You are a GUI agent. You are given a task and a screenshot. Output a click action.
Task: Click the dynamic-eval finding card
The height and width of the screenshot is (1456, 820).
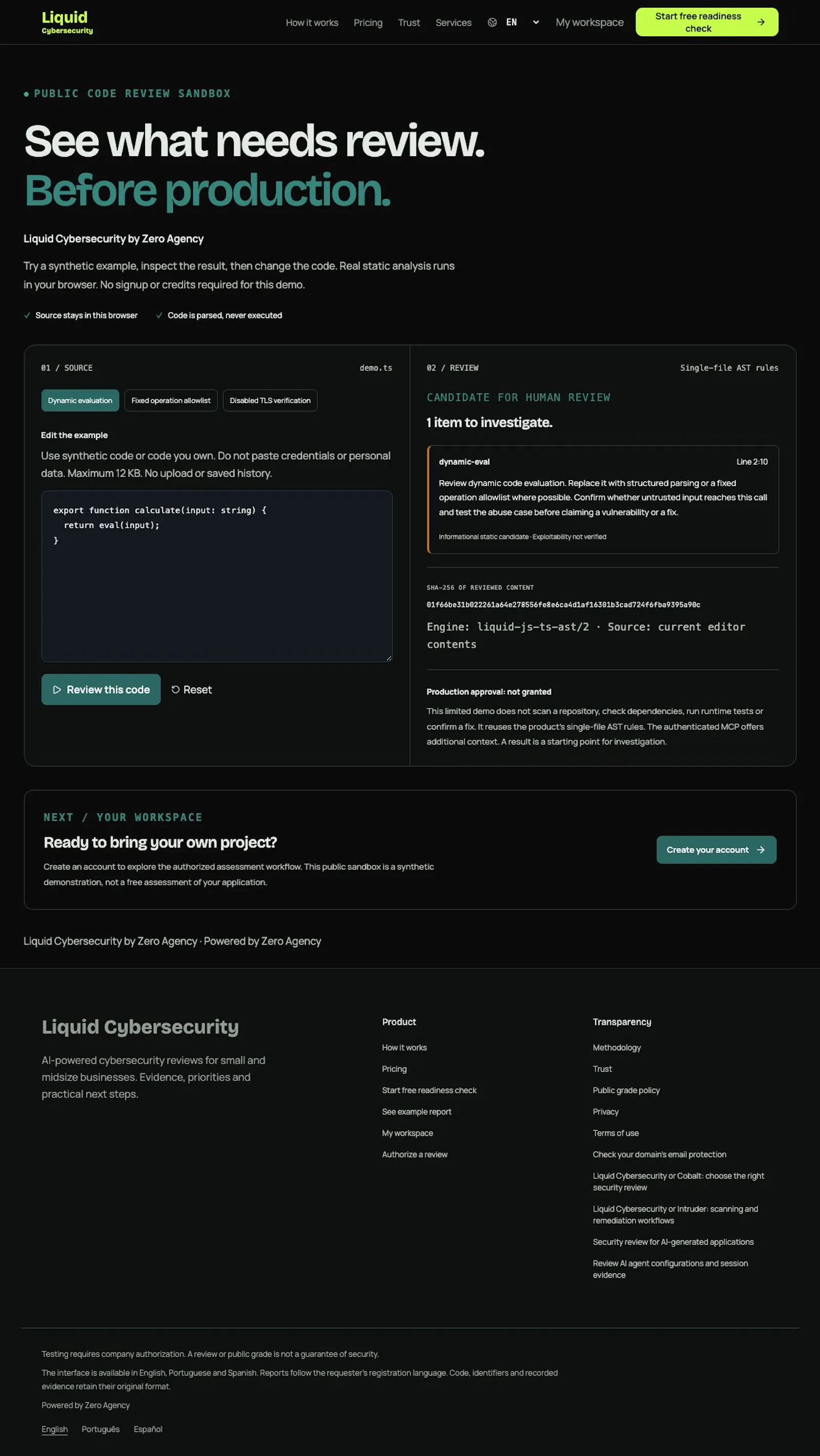point(603,499)
